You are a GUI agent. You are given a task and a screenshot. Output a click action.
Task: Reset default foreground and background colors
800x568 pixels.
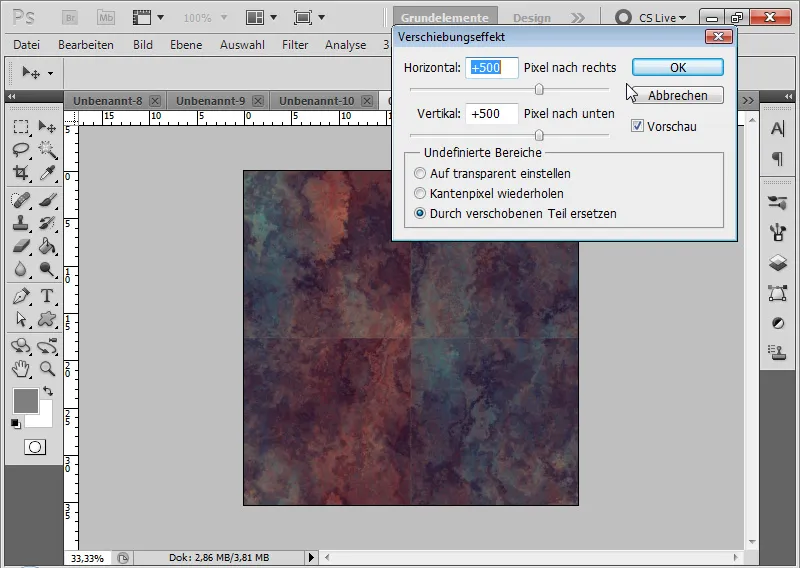pyautogui.click(x=16, y=424)
